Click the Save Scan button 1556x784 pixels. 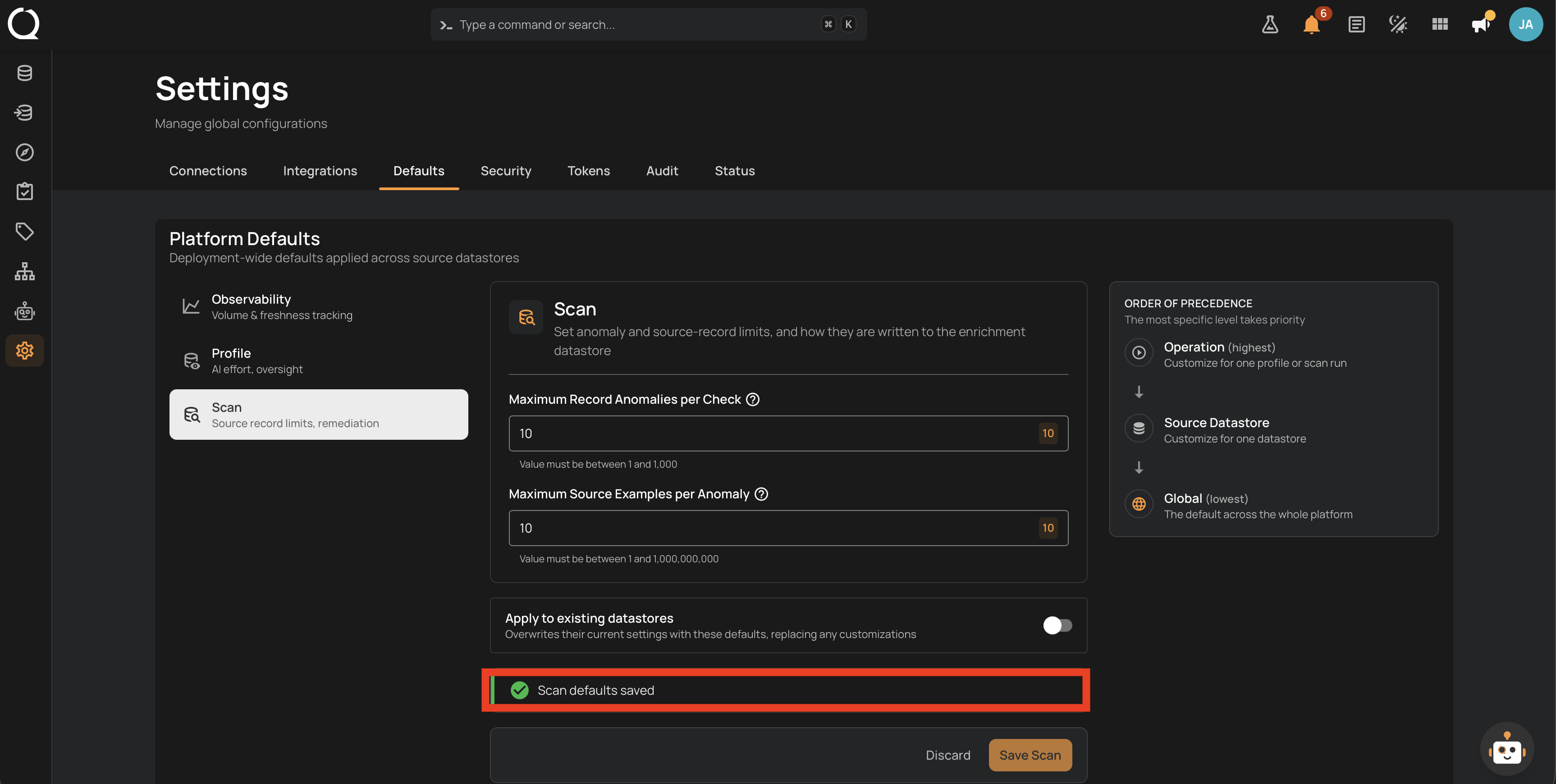pos(1030,755)
